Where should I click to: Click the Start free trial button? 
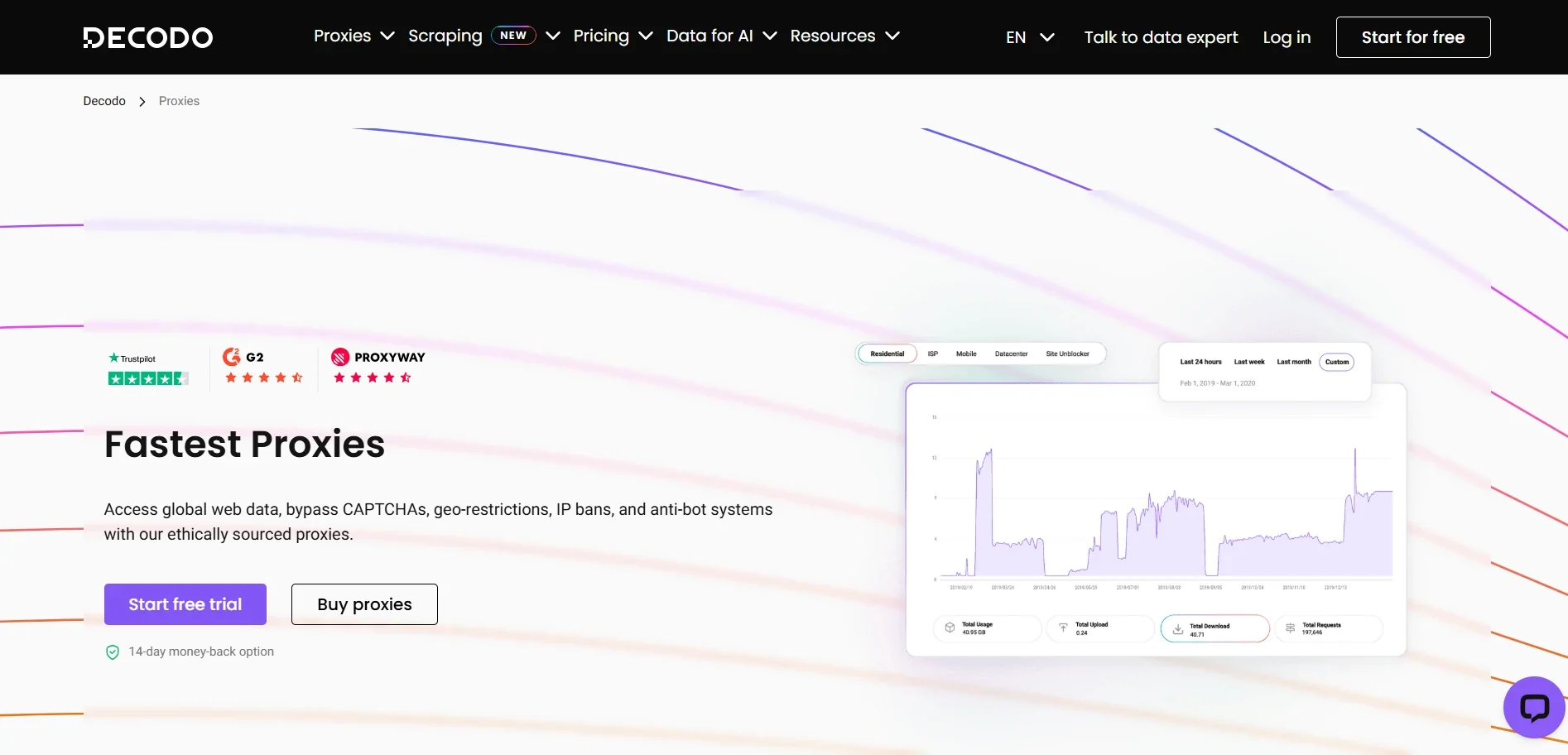click(185, 604)
